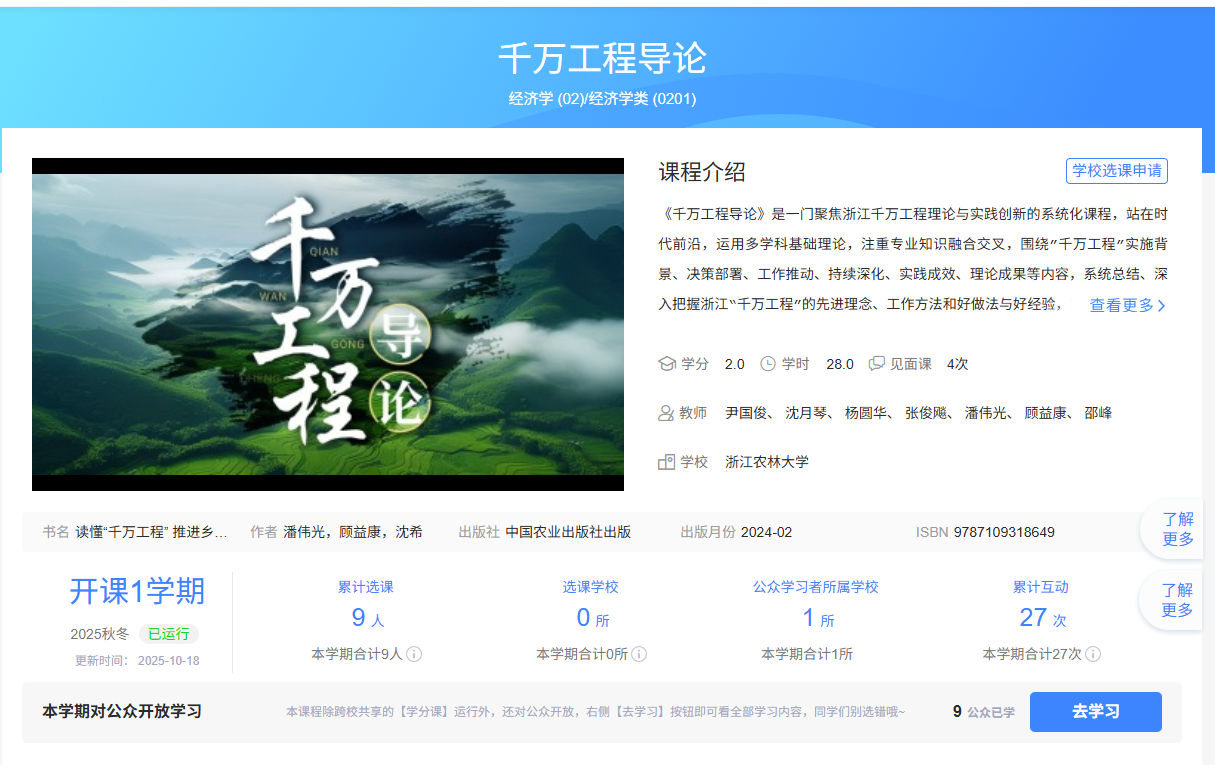This screenshot has width=1215, height=765.
Task: Click the school building icon
Action: click(667, 462)
